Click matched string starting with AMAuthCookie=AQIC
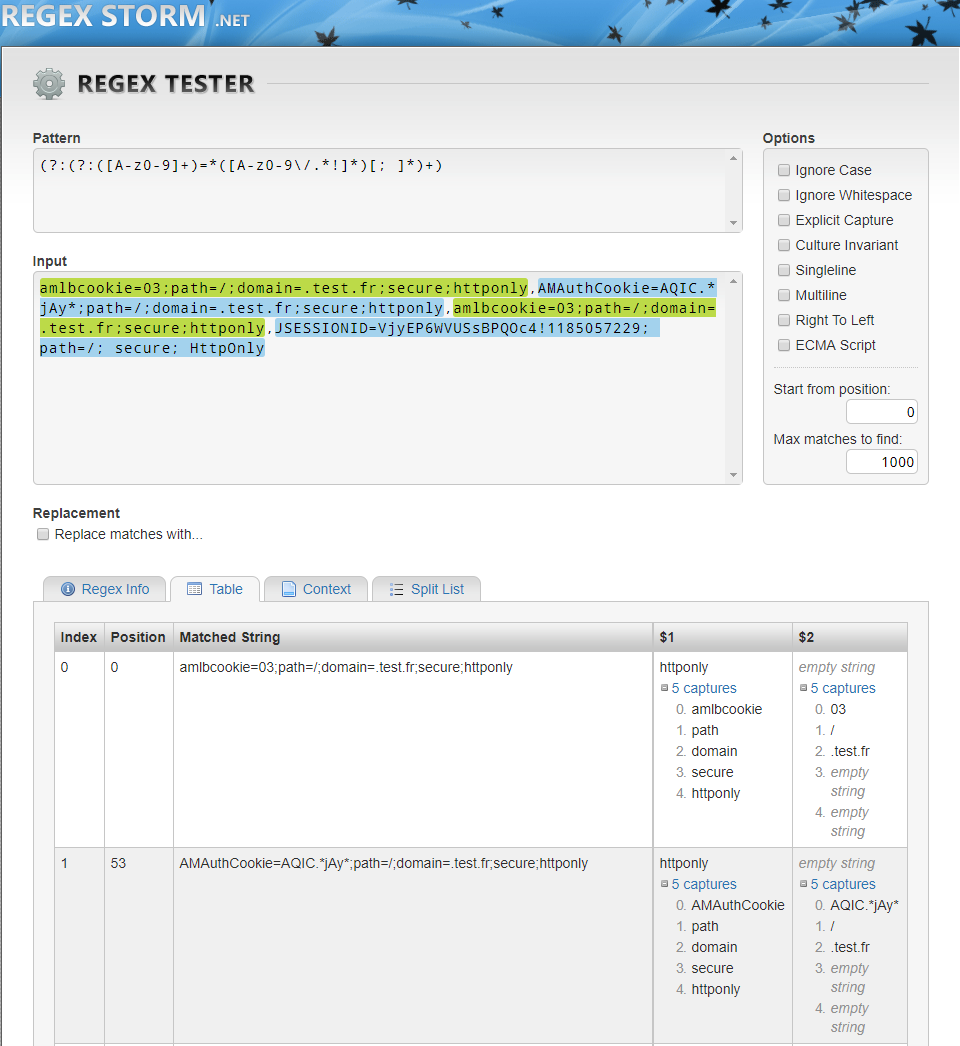 384,863
